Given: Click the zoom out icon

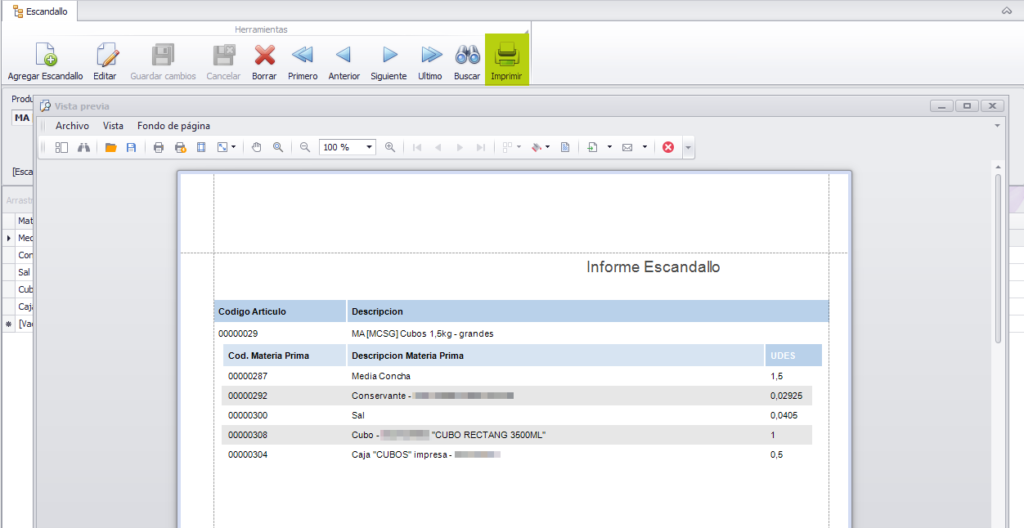Looking at the screenshot, I should [x=304, y=148].
